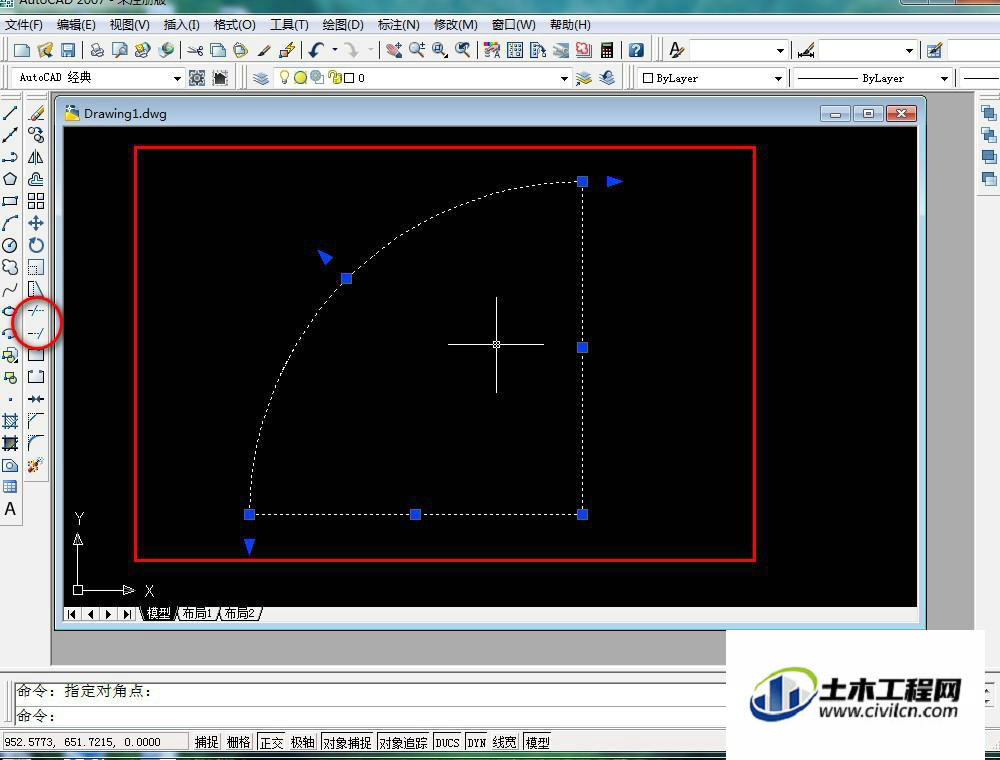This screenshot has height=760, width=1000.
Task: Select the Rectangle draw tool
Action: point(10,201)
